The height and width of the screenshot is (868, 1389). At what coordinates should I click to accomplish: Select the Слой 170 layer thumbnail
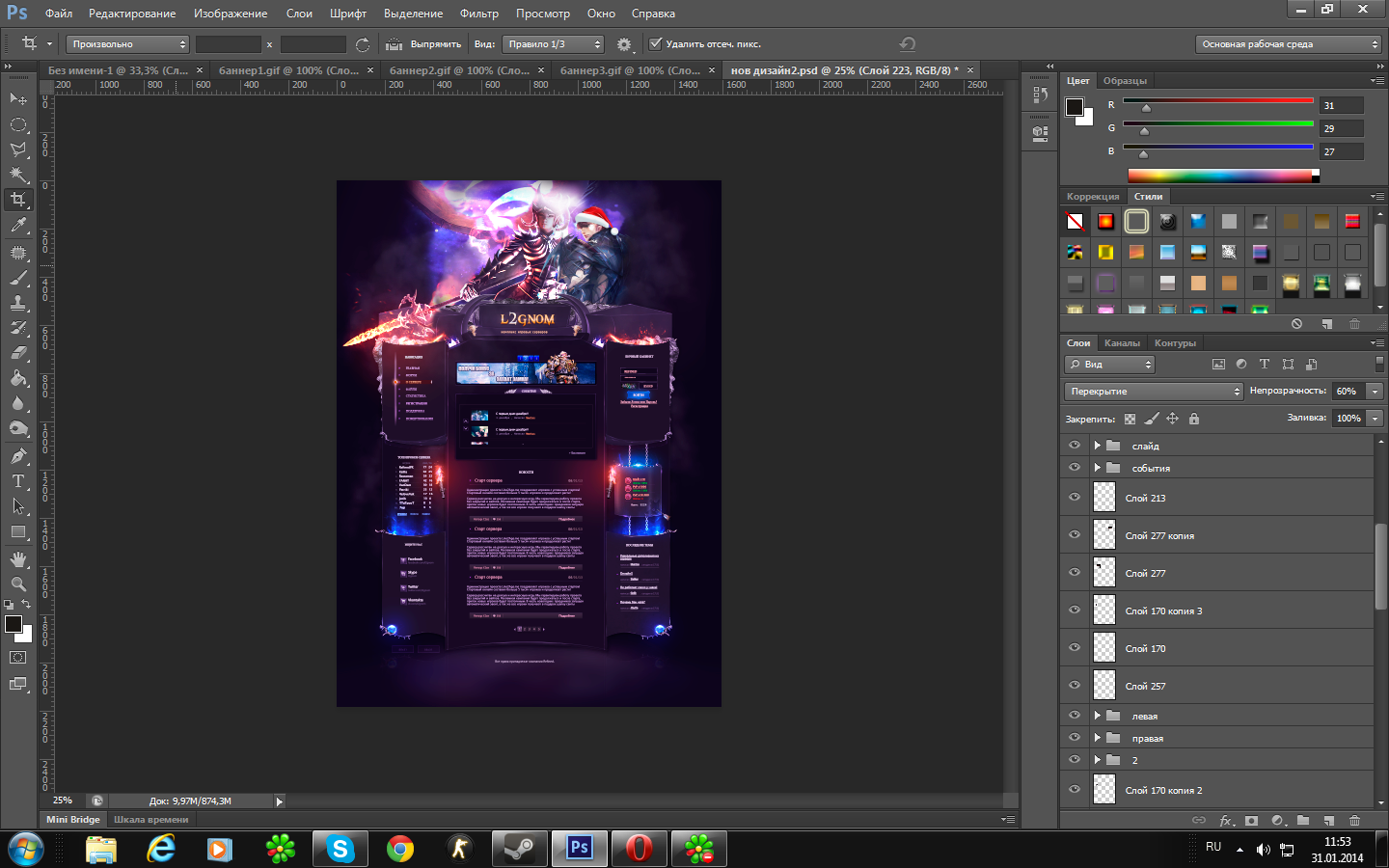click(x=1104, y=648)
